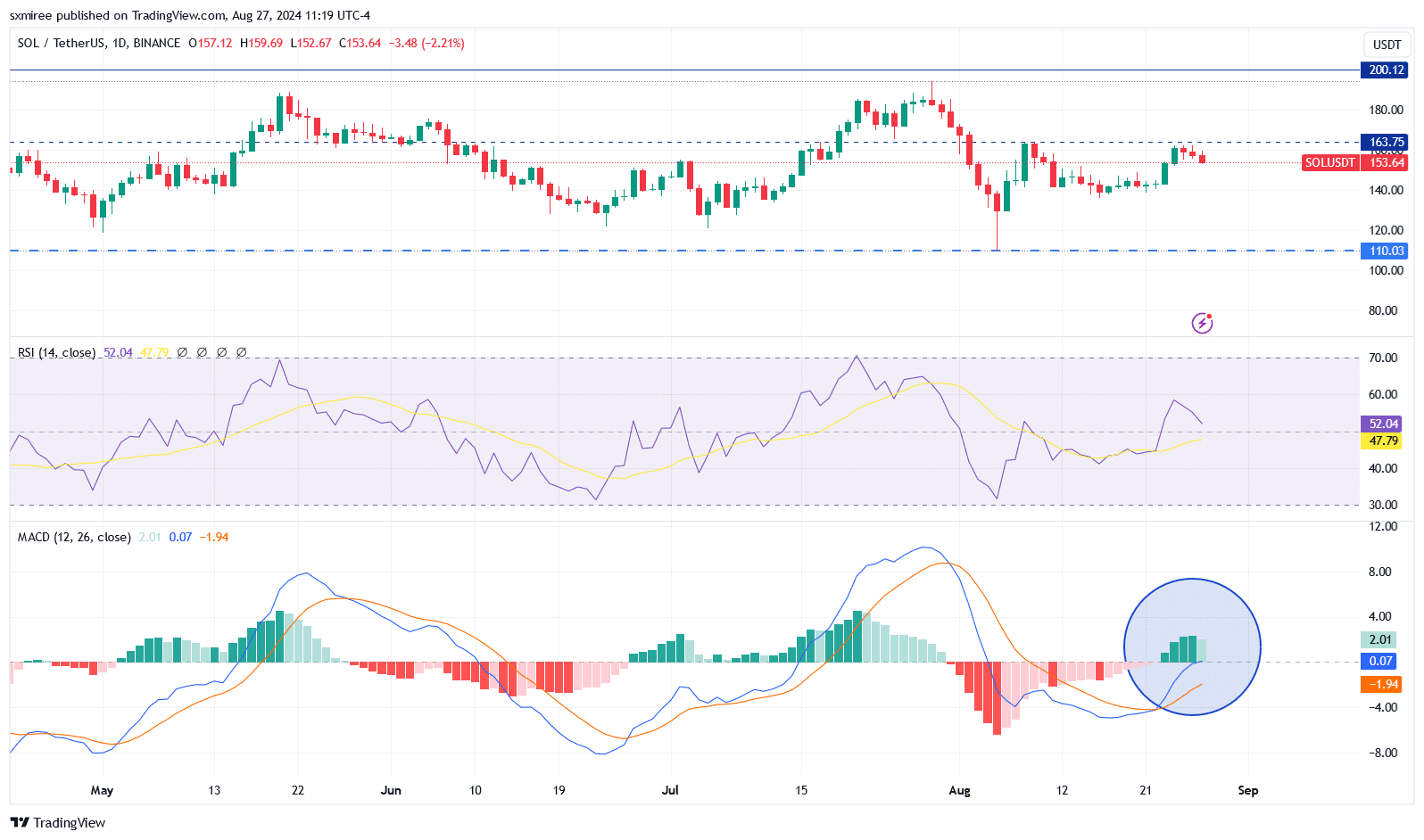Viewport: 1424px width, 840px height.
Task: Click the blue 0.07 tag on MACD axis
Action: click(1380, 661)
